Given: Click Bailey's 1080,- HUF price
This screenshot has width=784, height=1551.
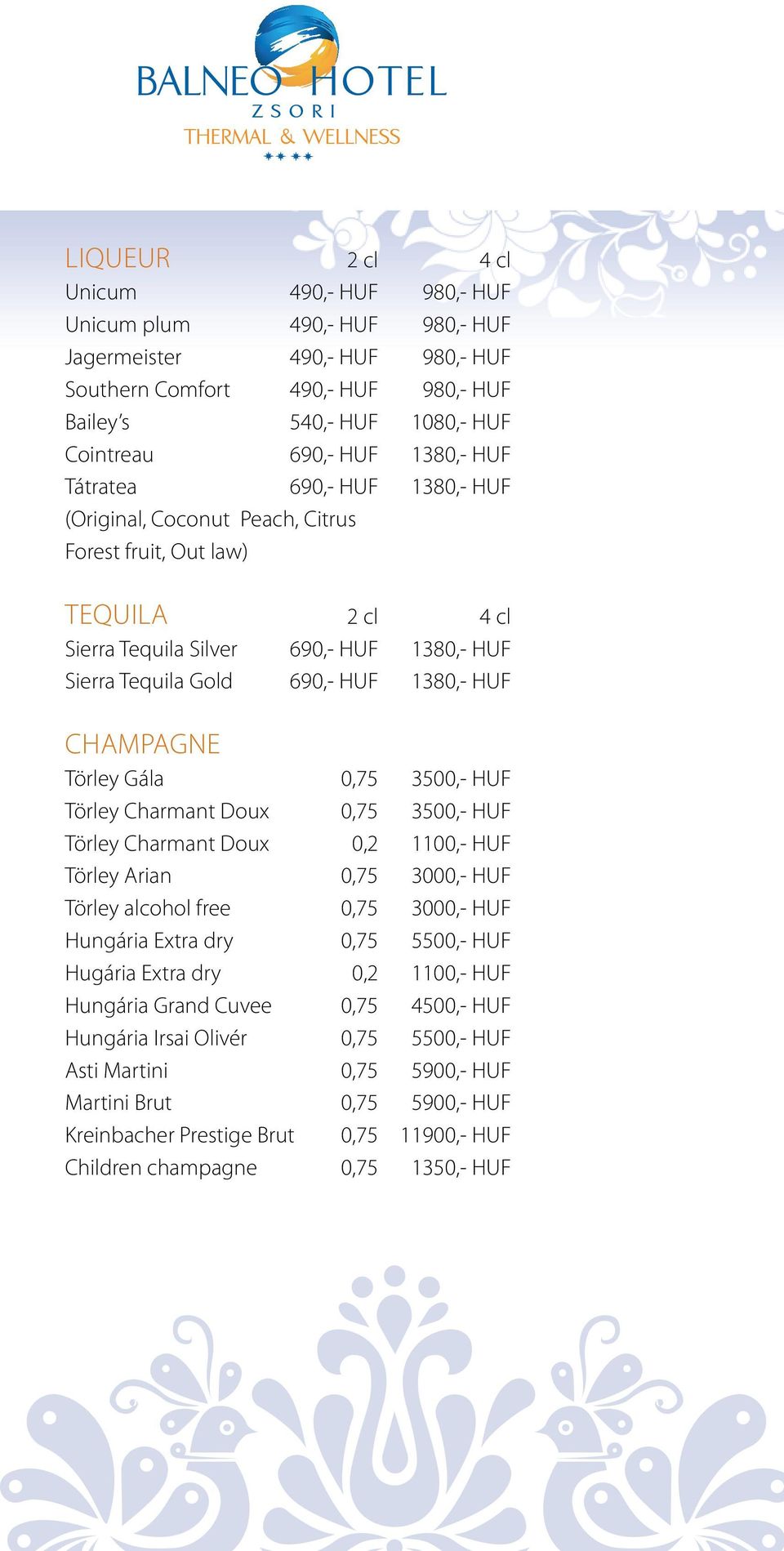Looking at the screenshot, I should click(x=461, y=422).
